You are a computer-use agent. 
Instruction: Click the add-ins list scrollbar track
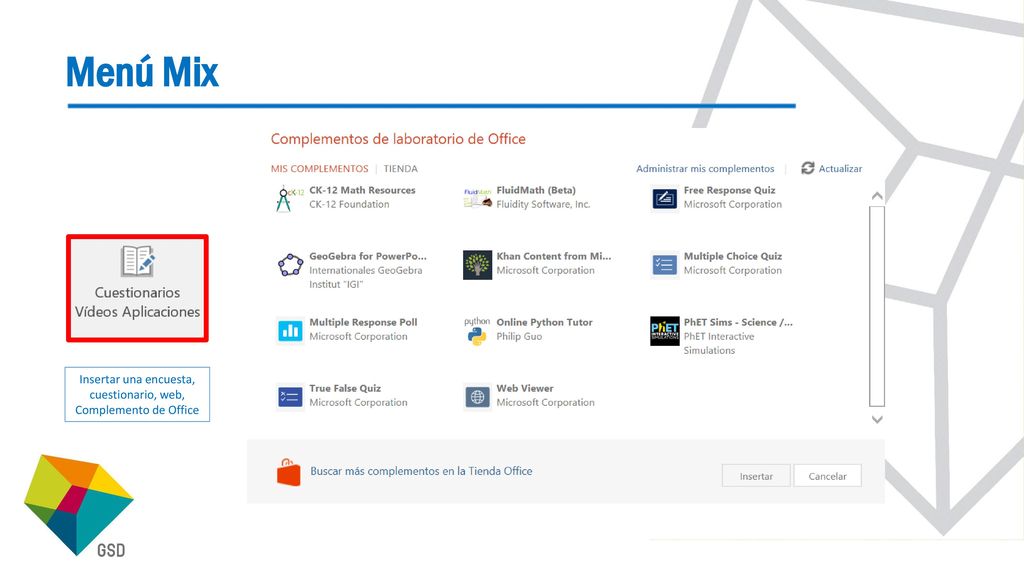877,306
